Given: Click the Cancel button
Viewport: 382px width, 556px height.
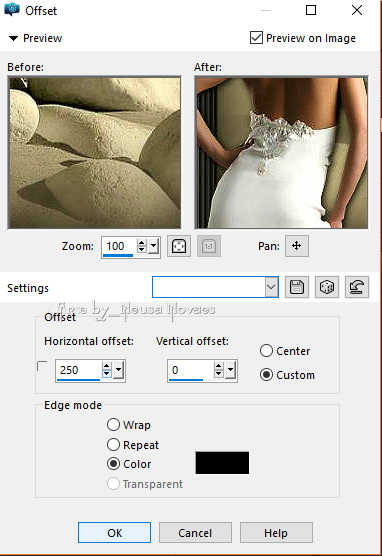Looking at the screenshot, I should pos(195,533).
